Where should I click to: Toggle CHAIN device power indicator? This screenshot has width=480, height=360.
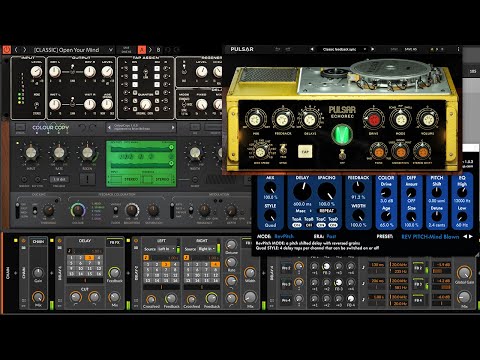click(x=23, y=240)
